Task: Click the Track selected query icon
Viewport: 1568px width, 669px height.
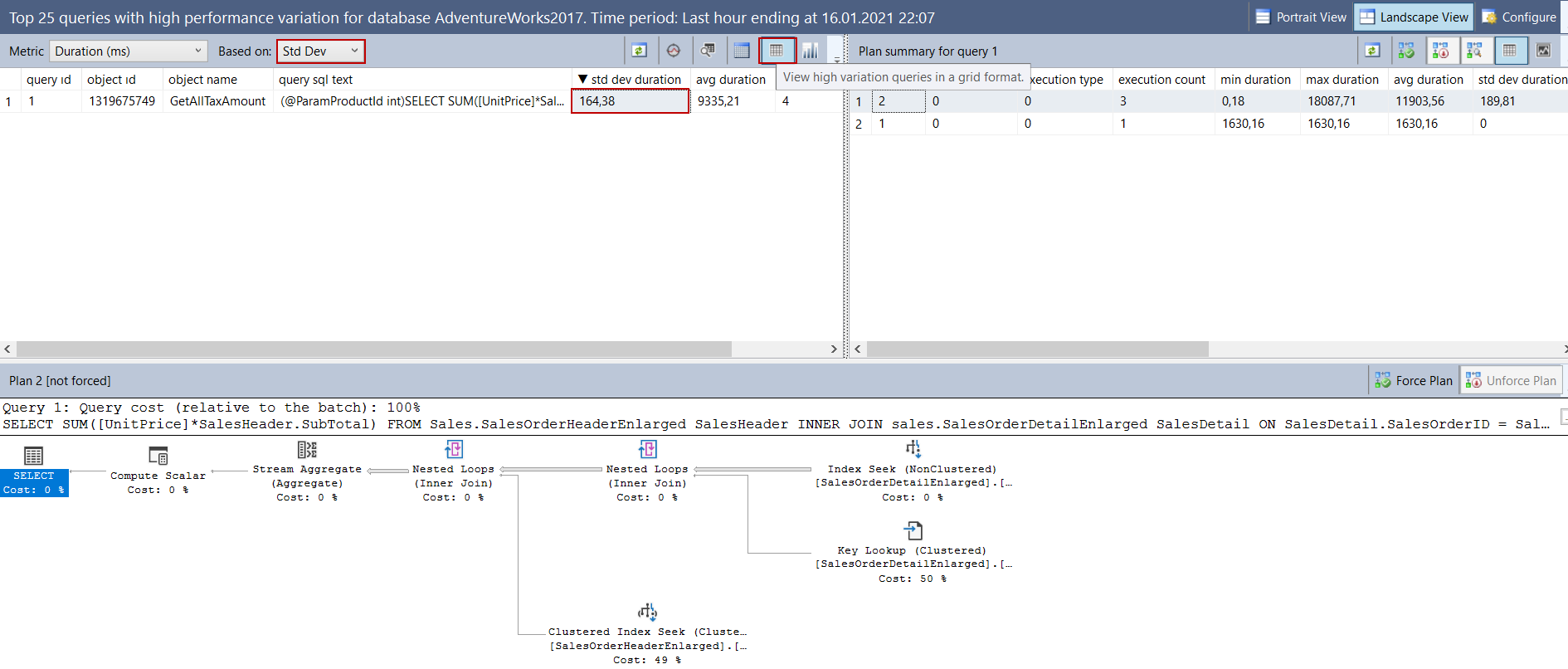Action: (x=674, y=51)
